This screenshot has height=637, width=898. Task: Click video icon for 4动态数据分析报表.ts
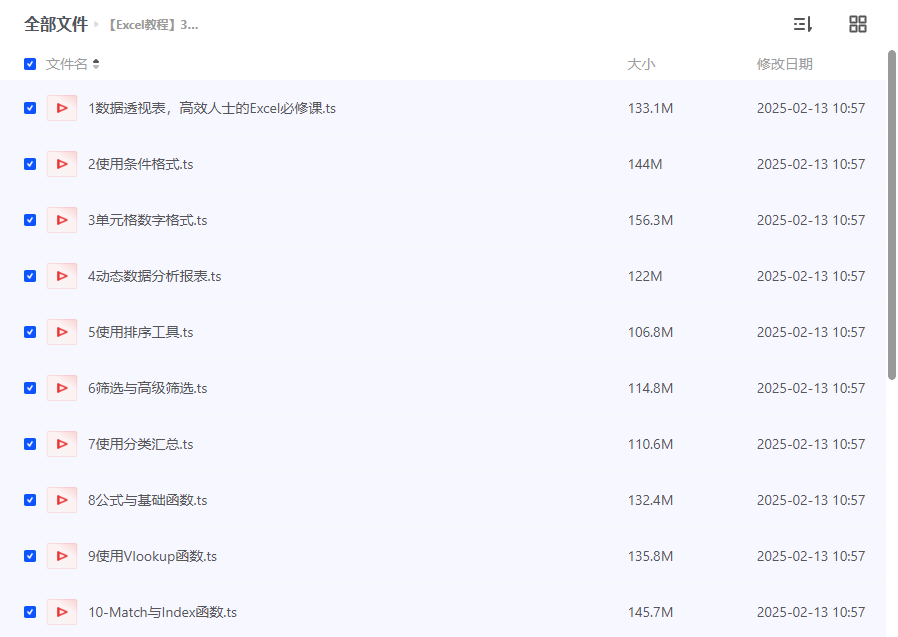[62, 276]
